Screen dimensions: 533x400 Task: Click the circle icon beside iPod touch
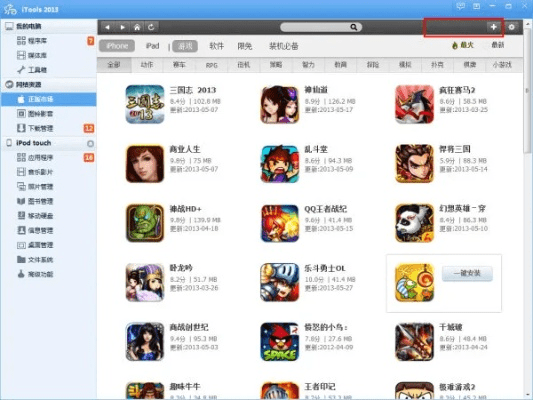coord(90,143)
